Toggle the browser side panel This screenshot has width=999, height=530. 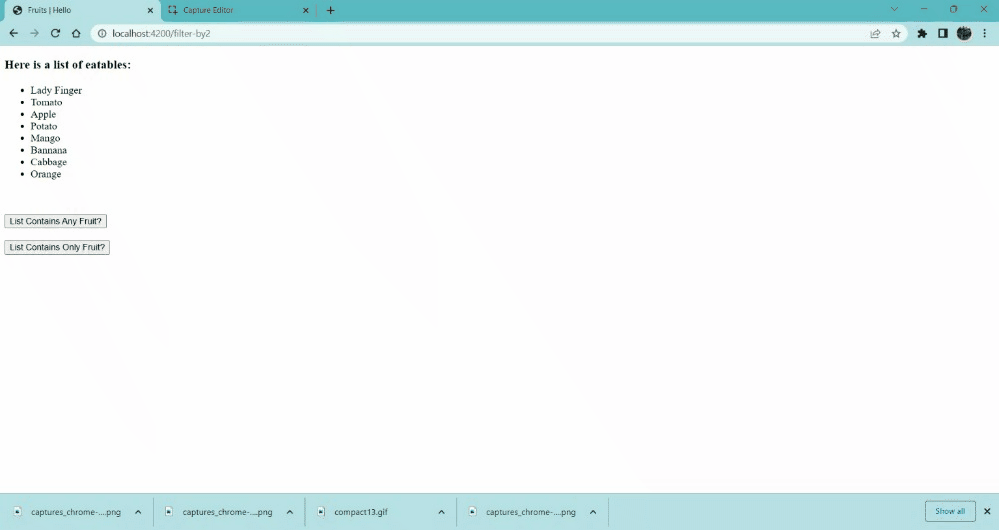(x=943, y=33)
